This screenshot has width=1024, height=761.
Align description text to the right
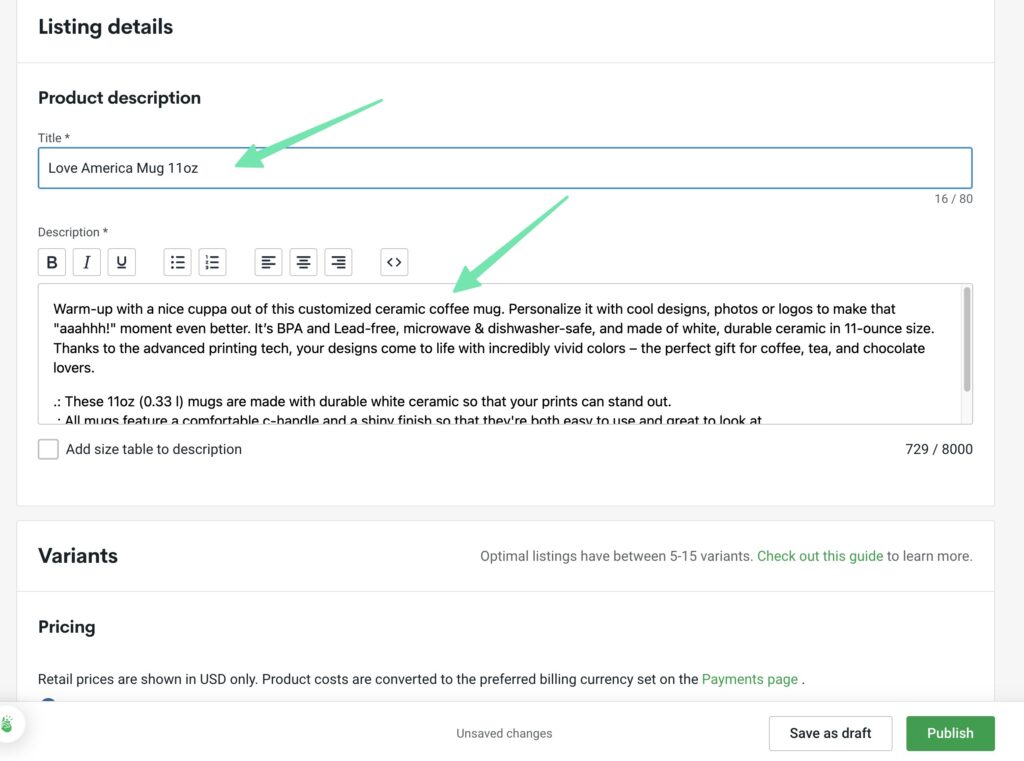coord(339,262)
